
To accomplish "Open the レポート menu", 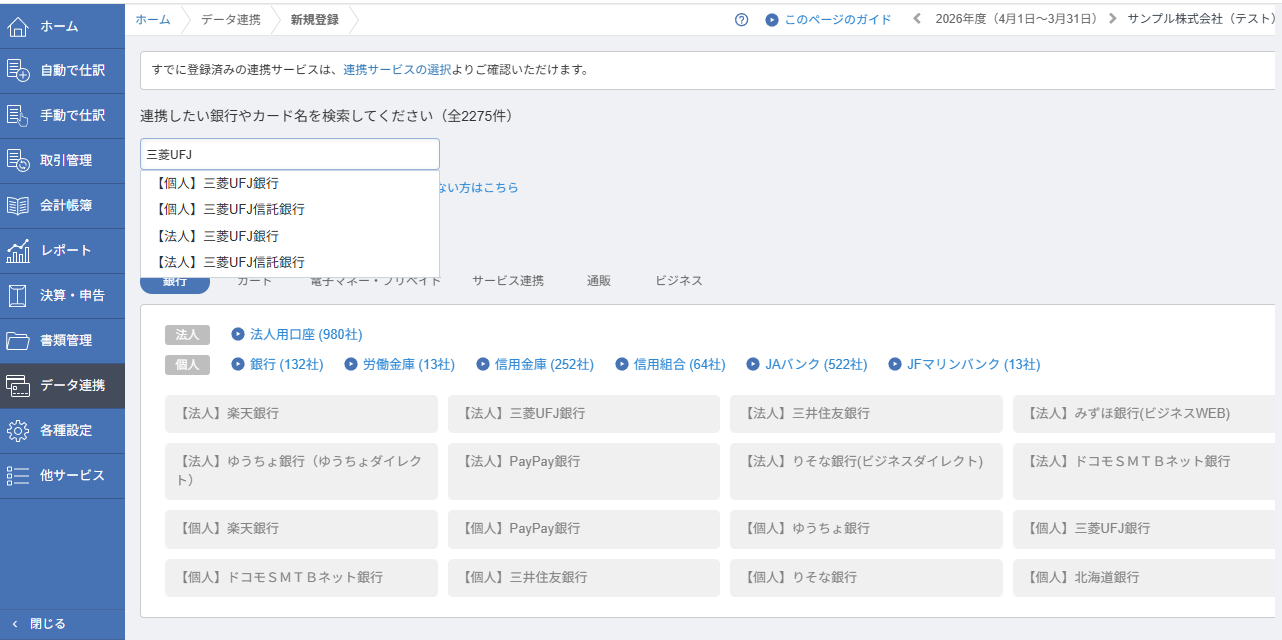I will click(x=62, y=251).
